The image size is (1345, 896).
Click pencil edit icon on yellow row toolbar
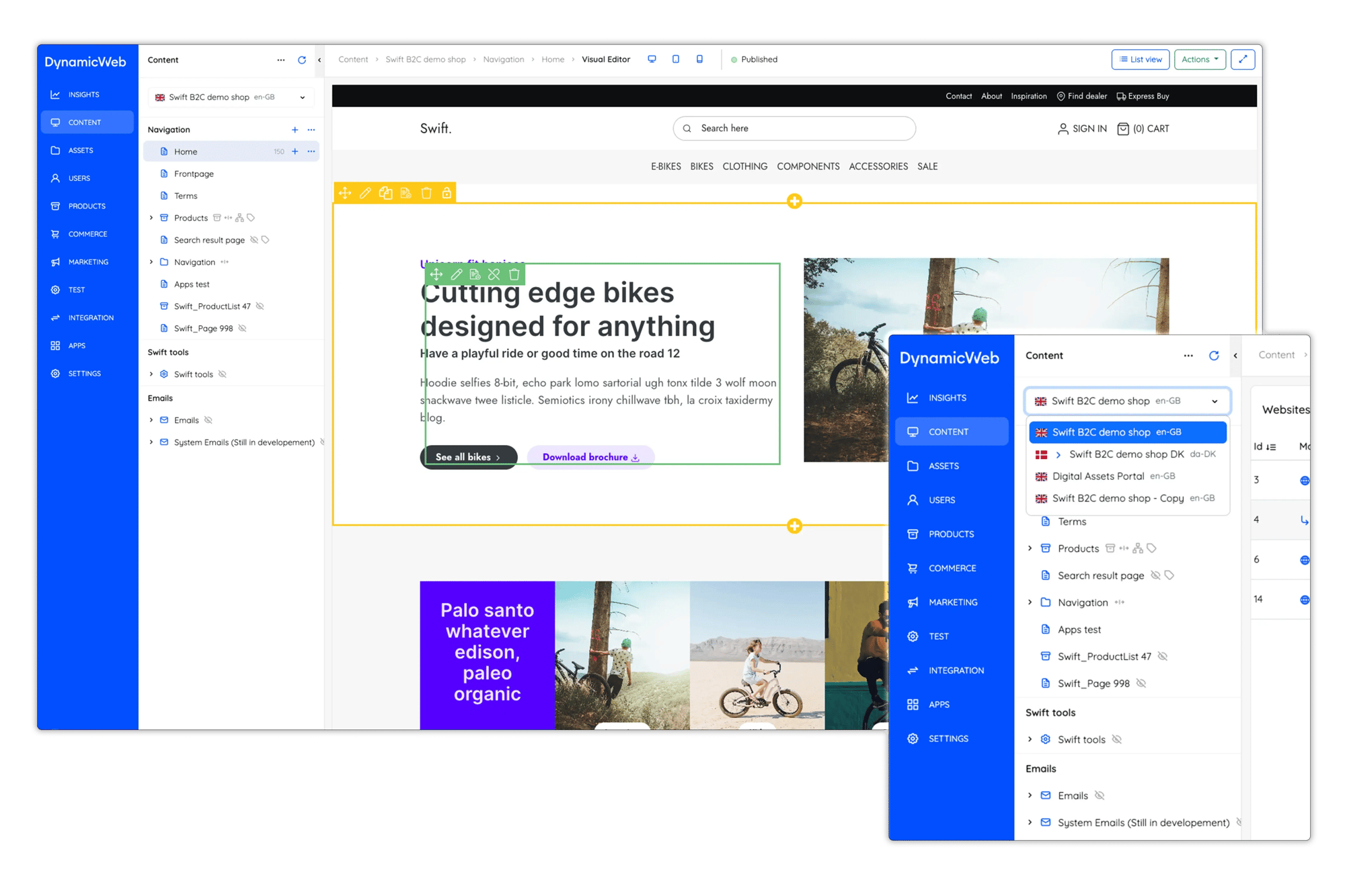coord(365,194)
